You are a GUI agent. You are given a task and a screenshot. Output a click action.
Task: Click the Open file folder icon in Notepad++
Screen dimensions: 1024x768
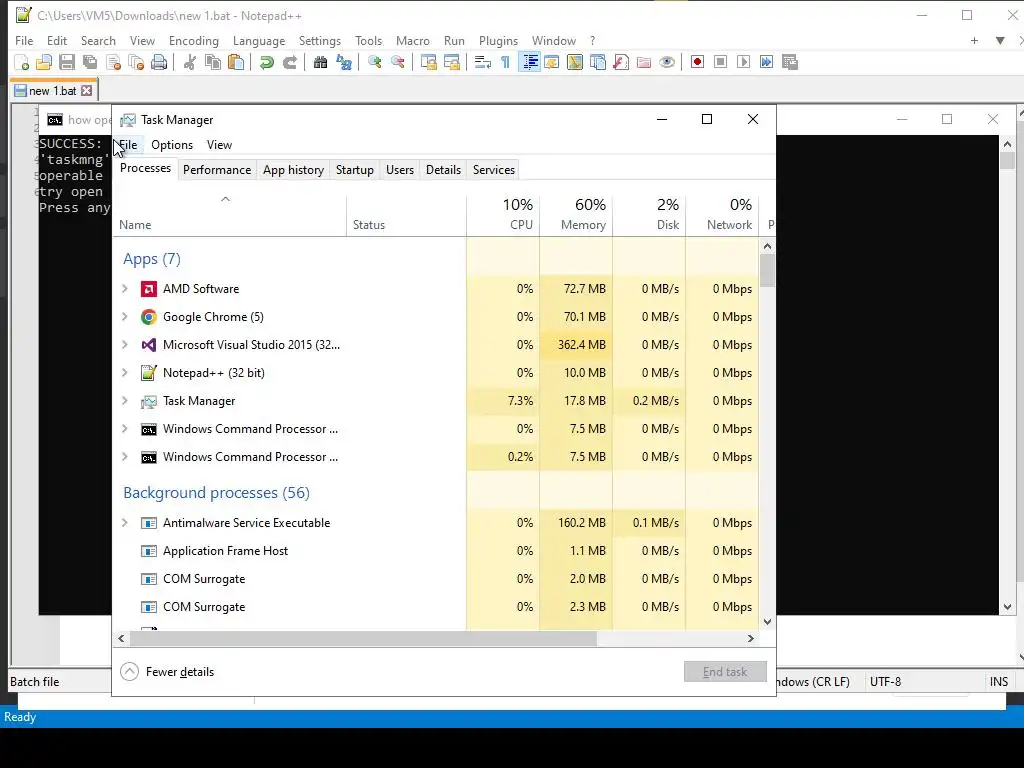(44, 62)
